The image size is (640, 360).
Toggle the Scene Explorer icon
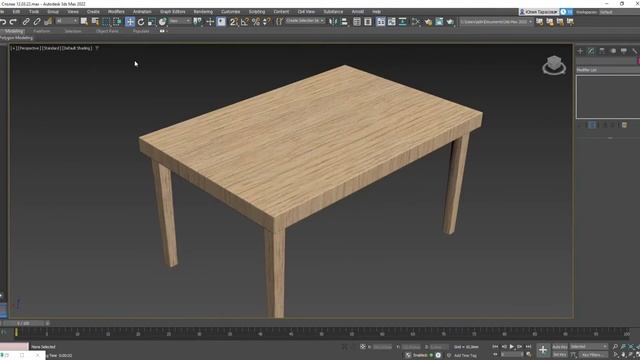(x=357, y=22)
